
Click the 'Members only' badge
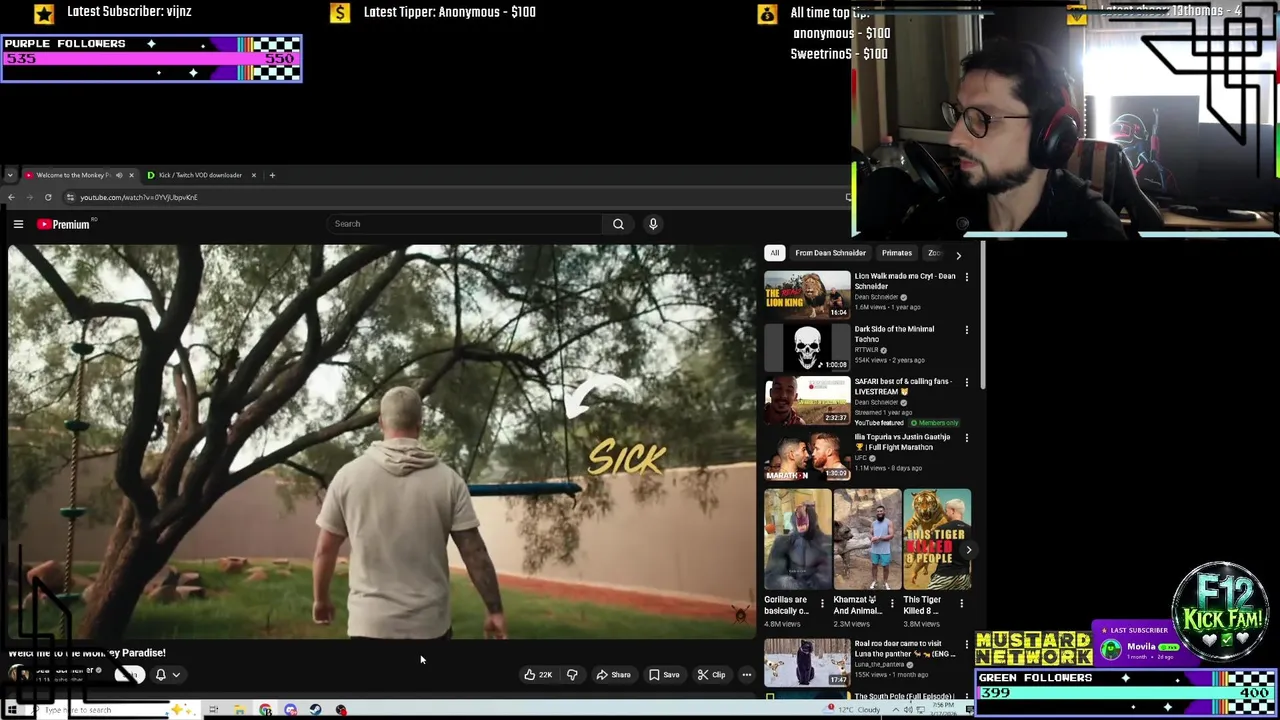pyautogui.click(x=934, y=423)
